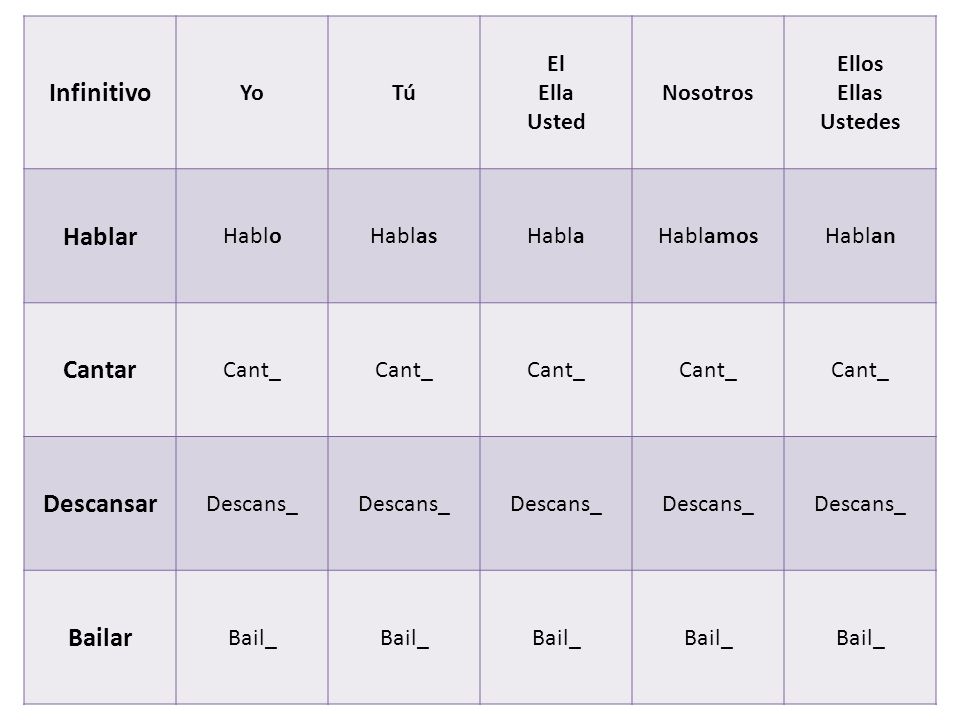Image resolution: width=960 pixels, height=720 pixels.
Task: Select the Yo column header
Action: click(252, 92)
